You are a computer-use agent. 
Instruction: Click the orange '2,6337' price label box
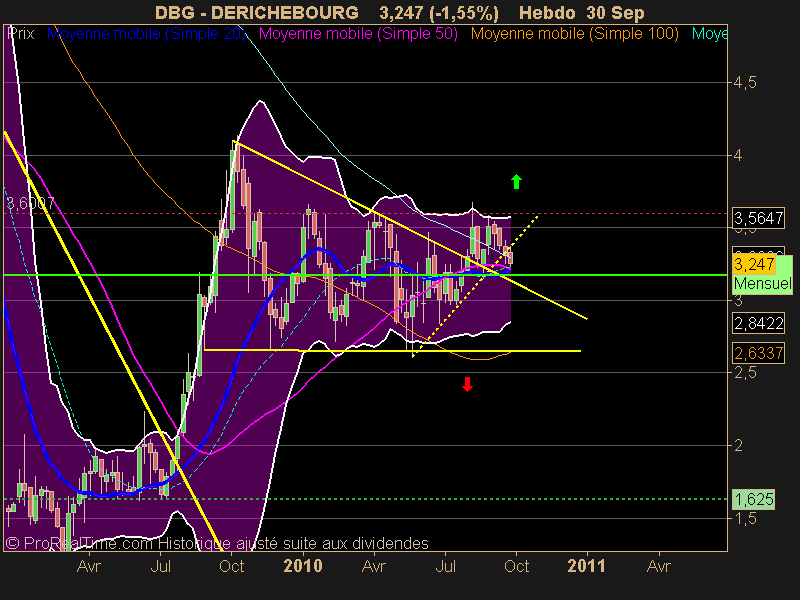758,353
